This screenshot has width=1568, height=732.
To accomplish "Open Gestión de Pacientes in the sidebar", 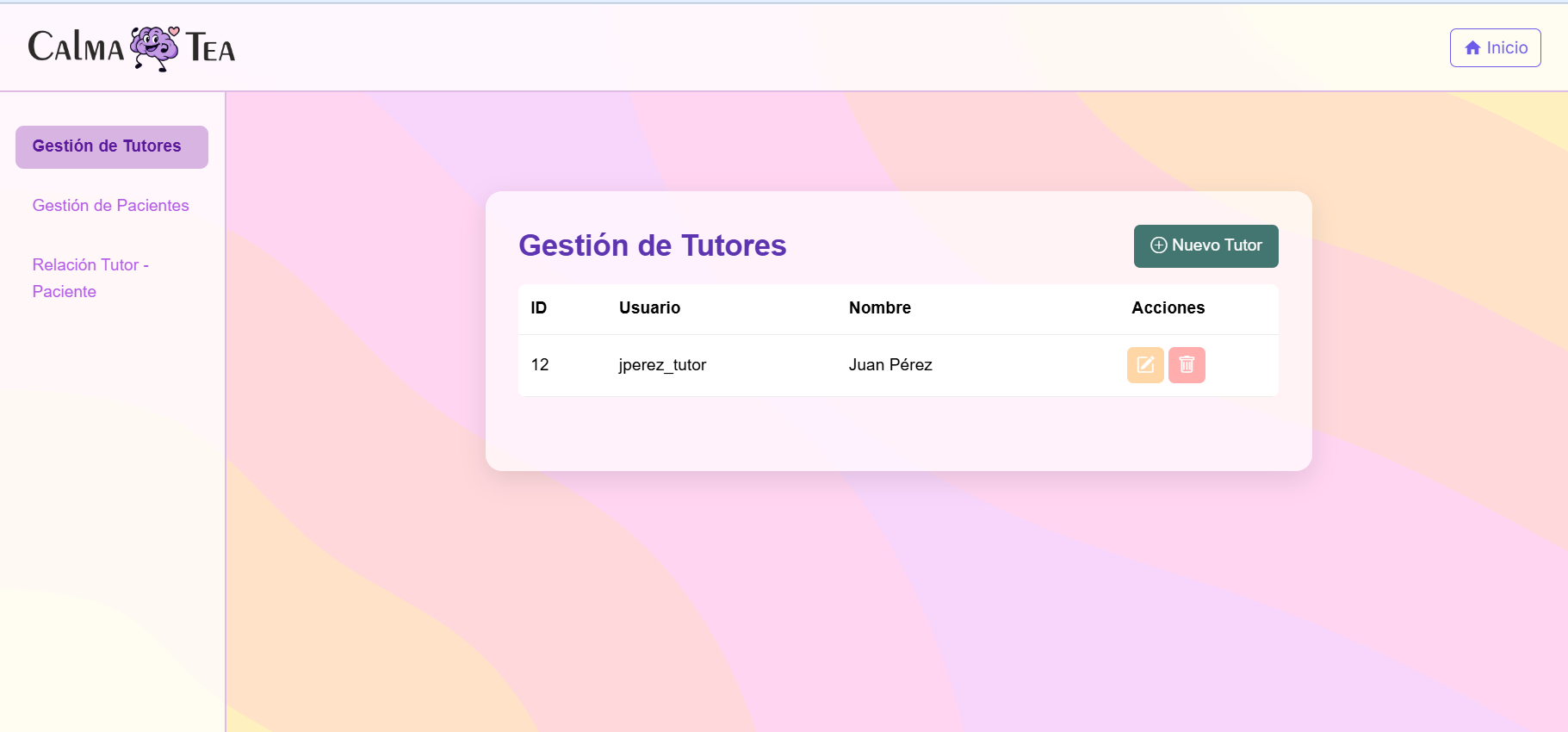I will [110, 206].
